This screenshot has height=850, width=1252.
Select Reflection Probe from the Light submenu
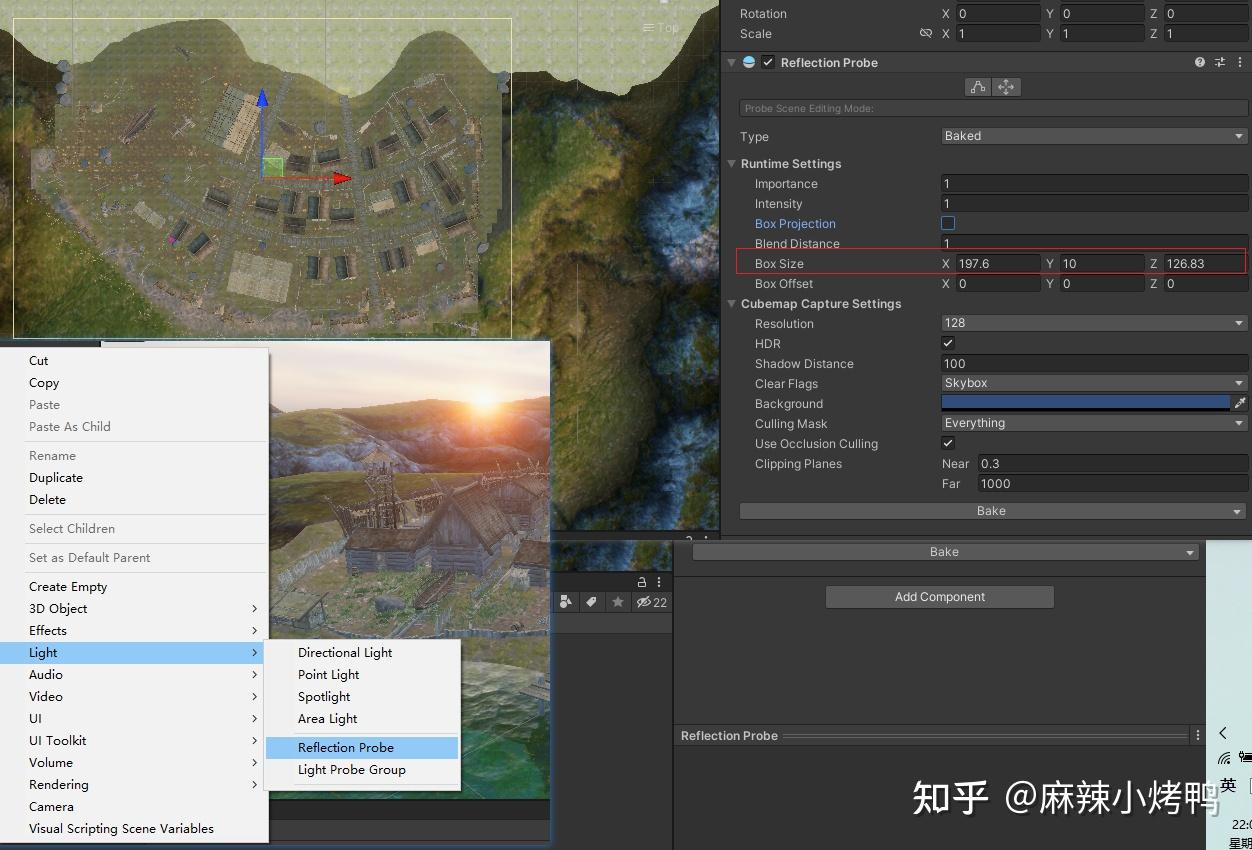346,747
